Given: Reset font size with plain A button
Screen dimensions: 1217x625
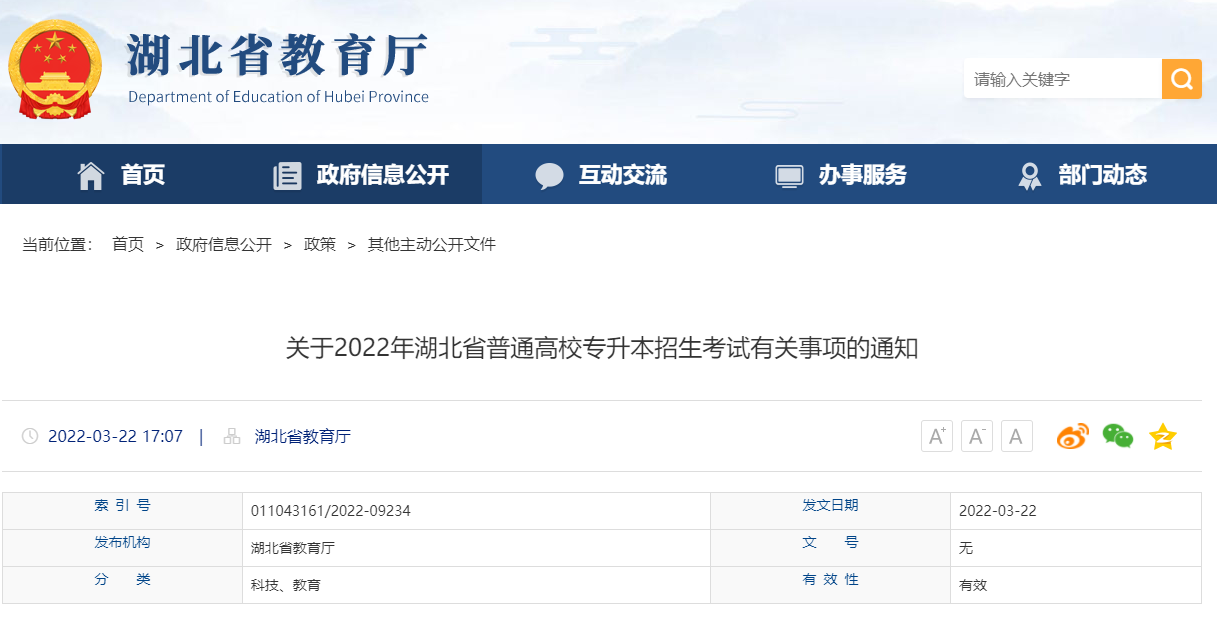Looking at the screenshot, I should pyautogui.click(x=1016, y=436).
